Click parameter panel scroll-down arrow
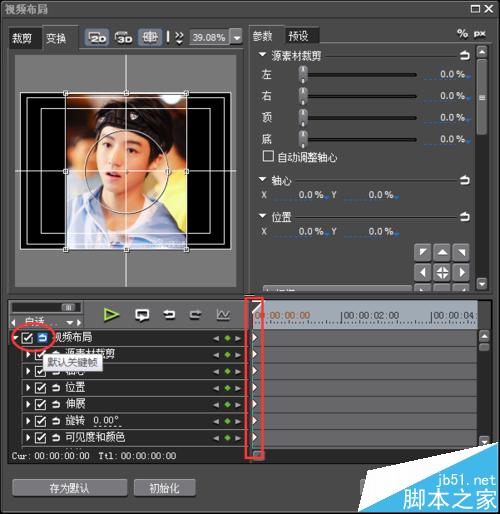The height and width of the screenshot is (514, 500). tap(482, 283)
